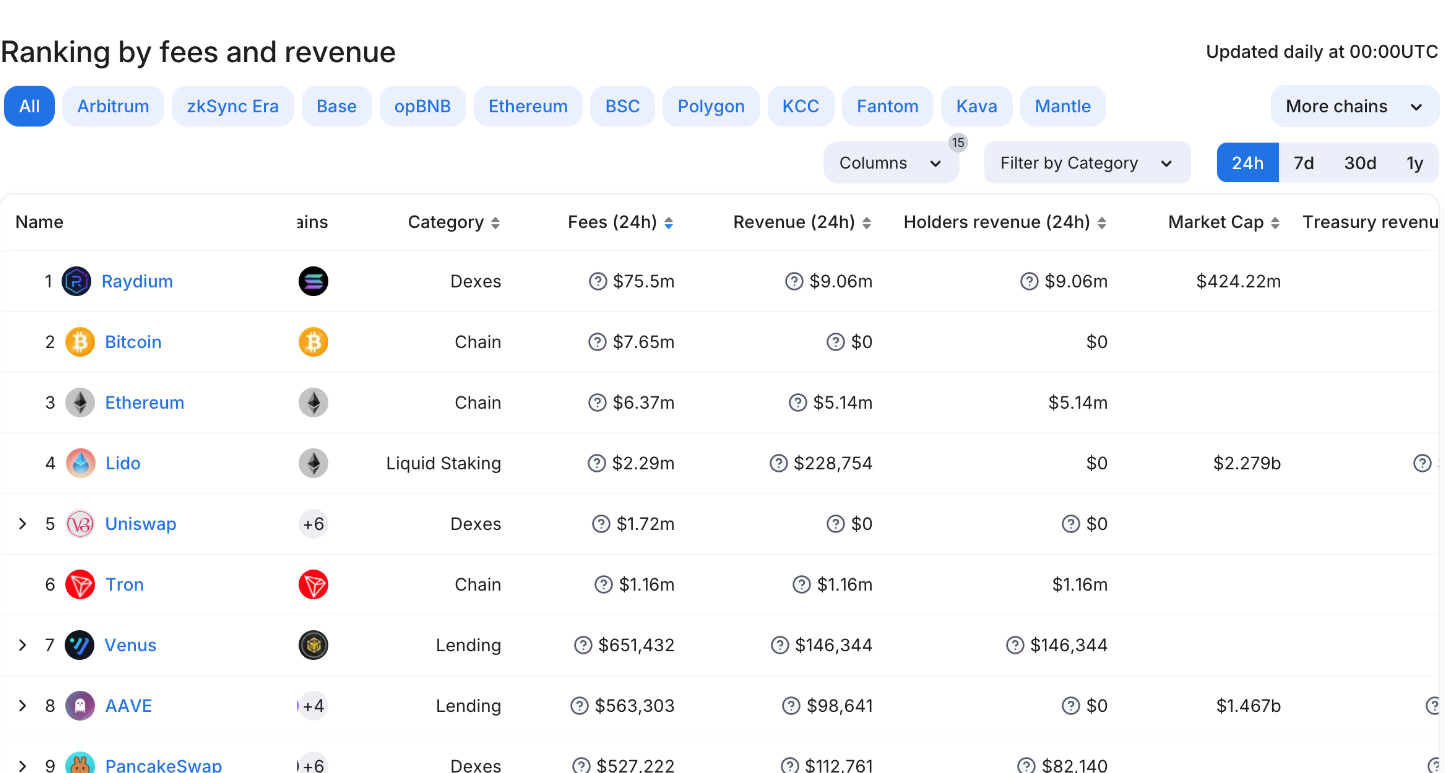Open the Lido protocol link
Screen dimensions: 1445x773
[x=123, y=463]
